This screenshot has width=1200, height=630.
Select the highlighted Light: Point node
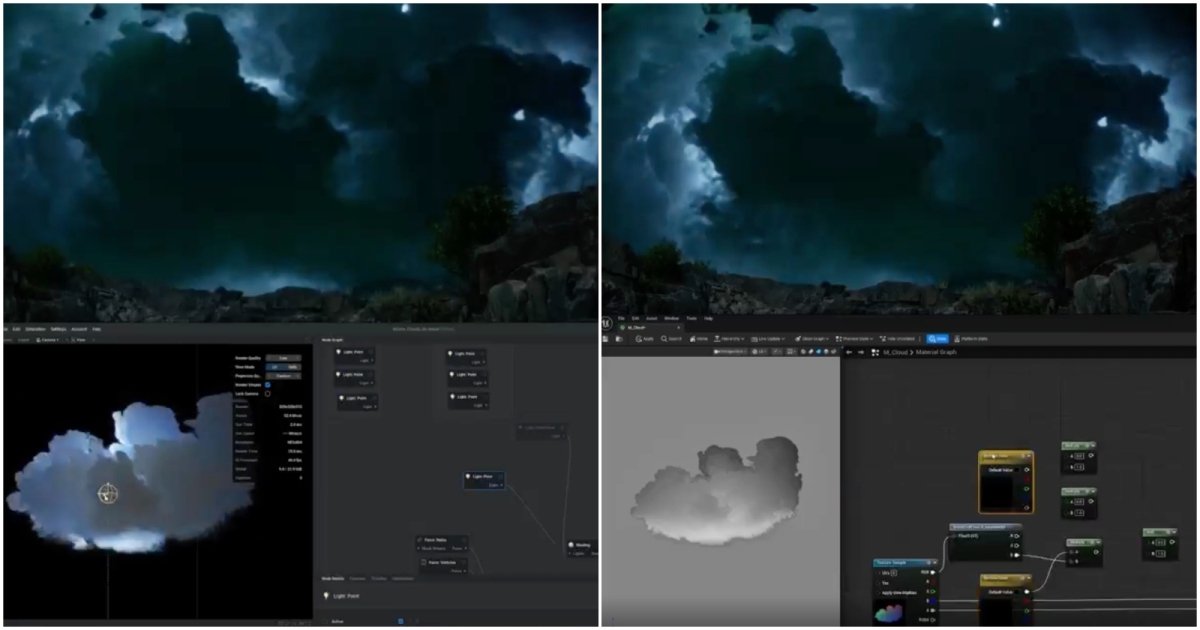point(484,480)
